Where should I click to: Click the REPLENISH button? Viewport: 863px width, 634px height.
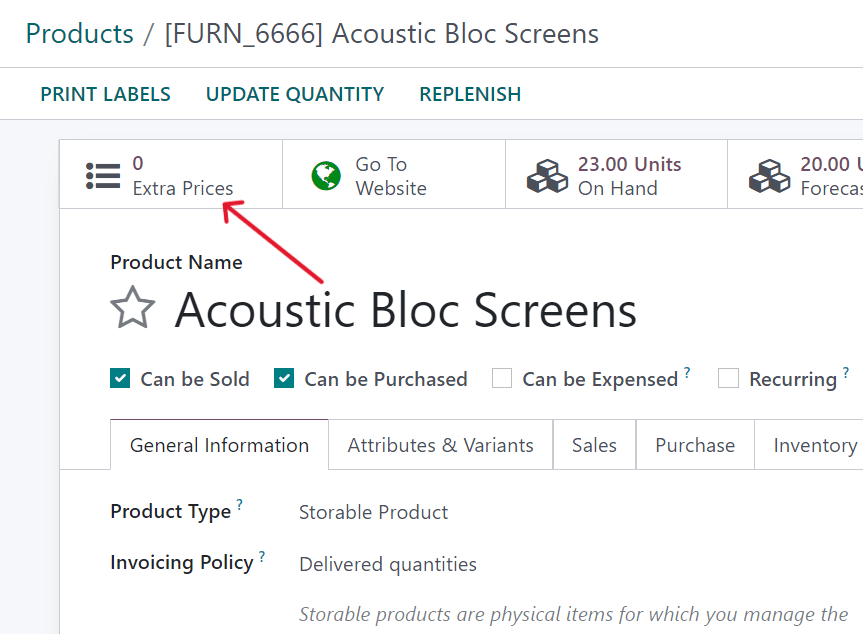coord(470,93)
